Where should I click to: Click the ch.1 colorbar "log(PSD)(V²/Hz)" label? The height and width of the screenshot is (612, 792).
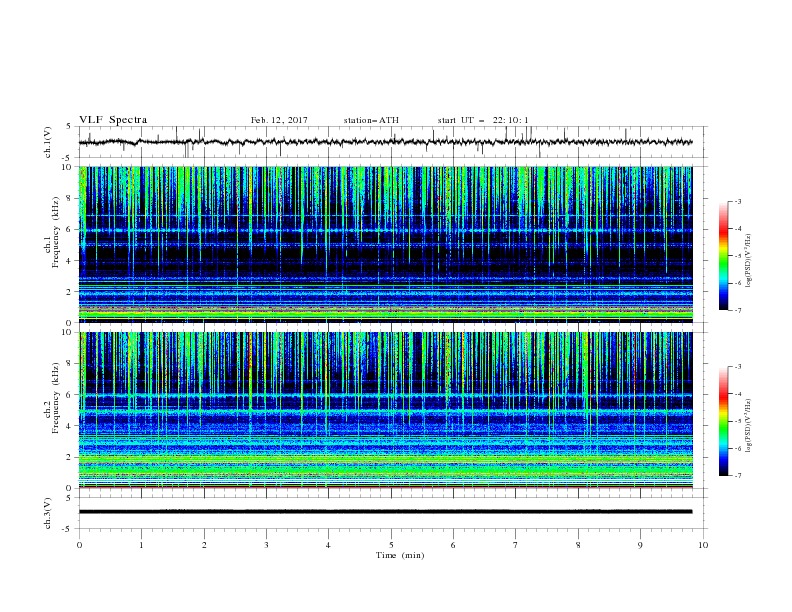[x=749, y=261]
